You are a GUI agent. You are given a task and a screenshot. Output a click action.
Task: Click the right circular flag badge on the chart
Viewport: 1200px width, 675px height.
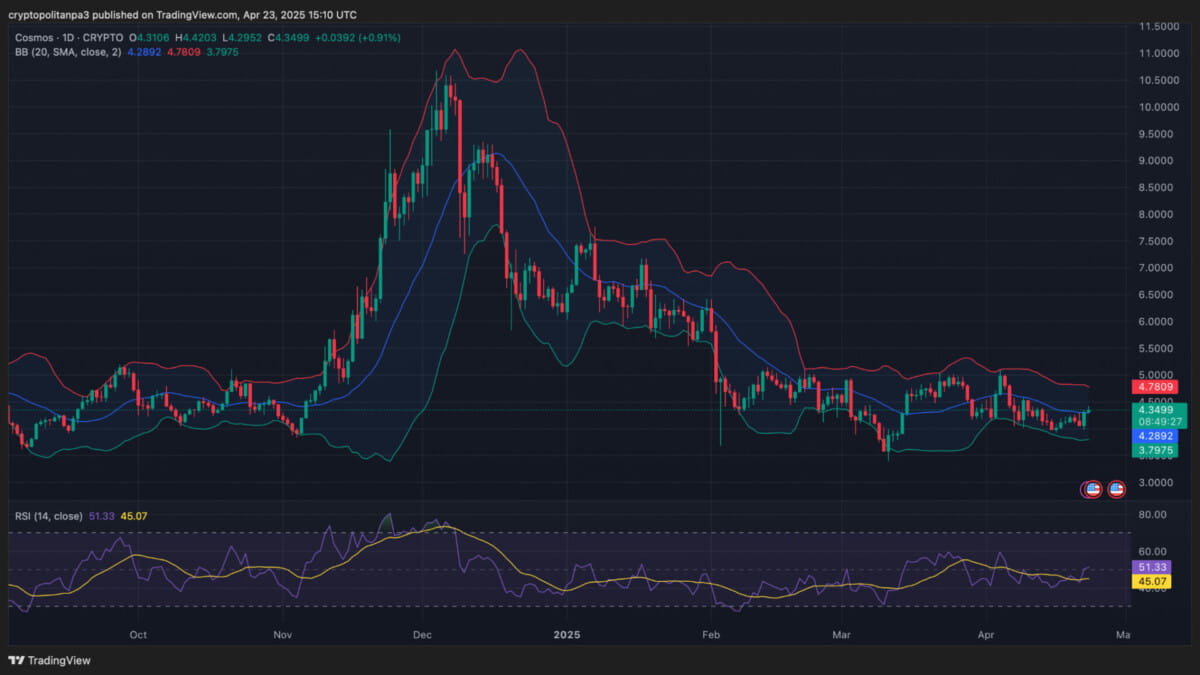pyautogui.click(x=1115, y=489)
